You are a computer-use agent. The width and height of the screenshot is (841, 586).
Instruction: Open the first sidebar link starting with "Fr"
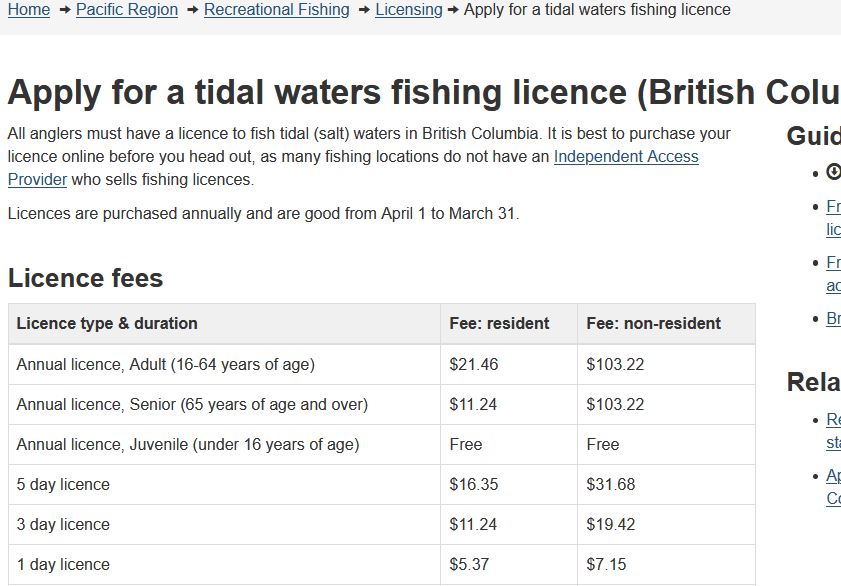(x=833, y=218)
